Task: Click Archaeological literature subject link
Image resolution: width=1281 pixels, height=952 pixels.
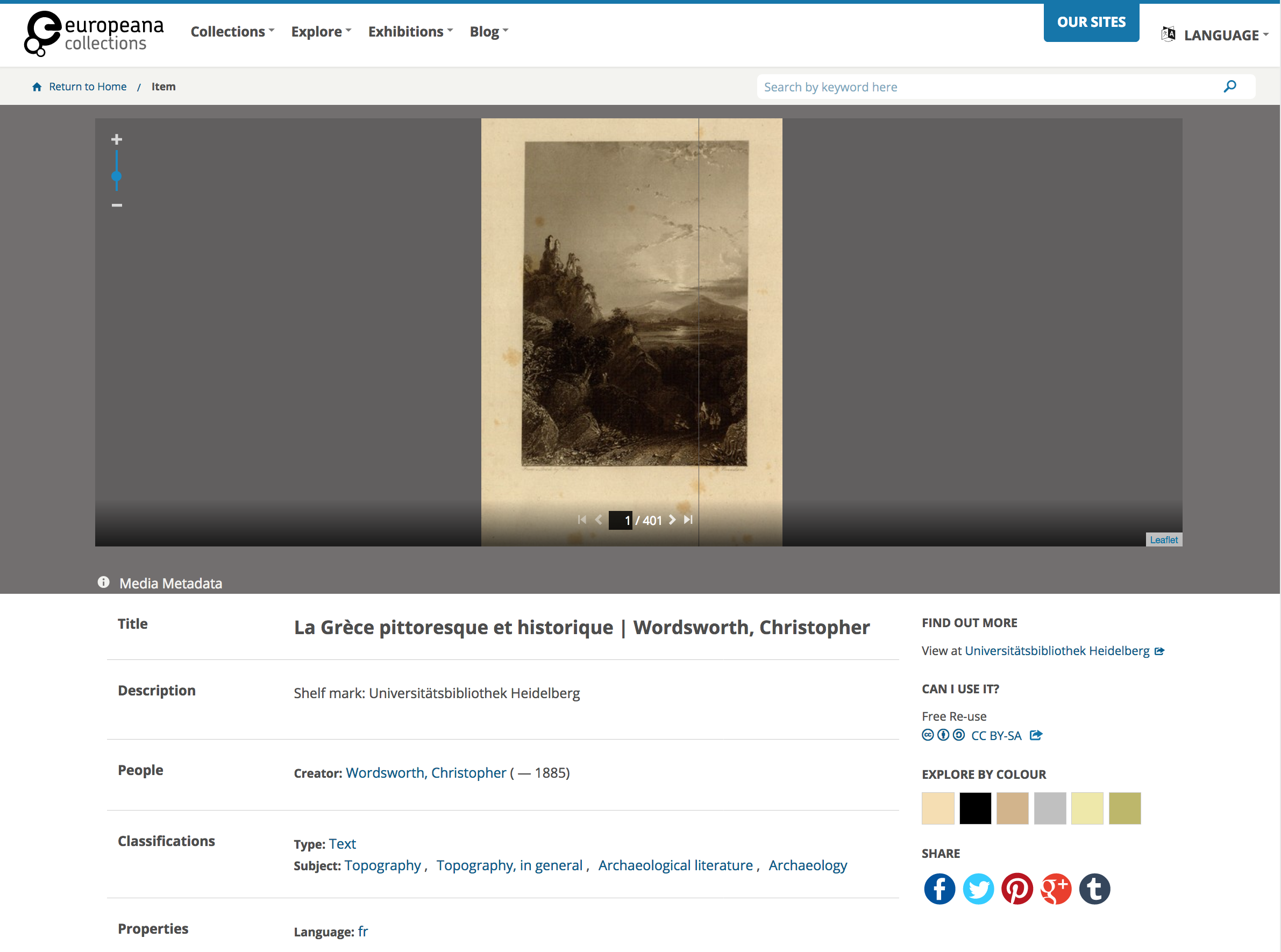Action: 675,865
